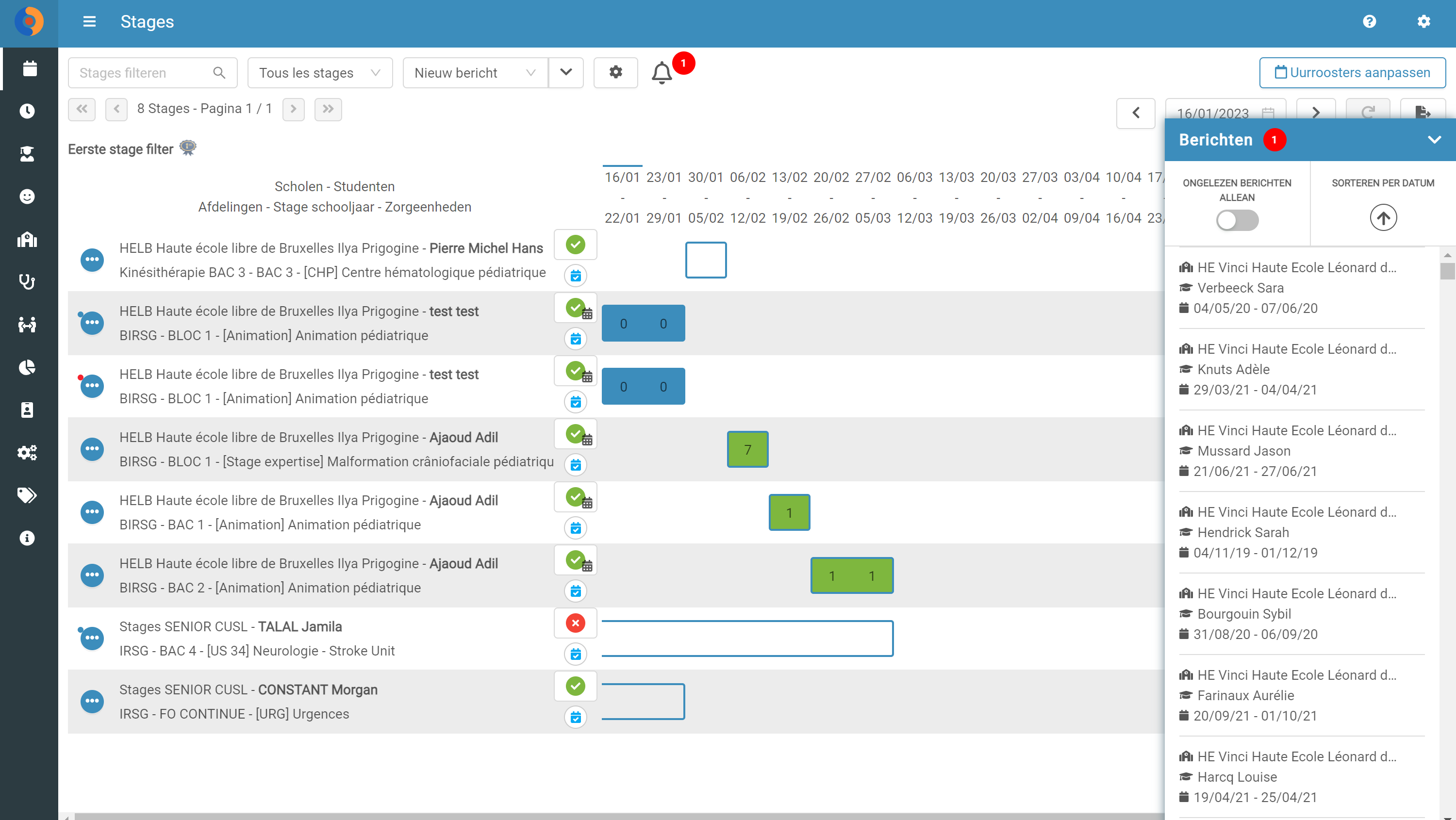Image resolution: width=1456 pixels, height=820 pixels.
Task: Open options menu for CONSTANT Morgan row
Action: (92, 701)
